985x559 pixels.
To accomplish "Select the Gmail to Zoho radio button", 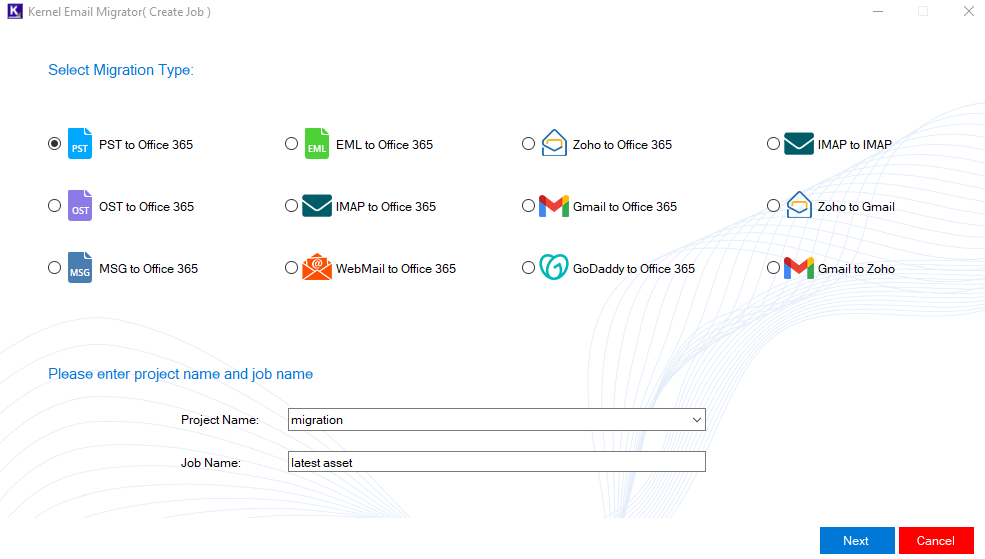I will click(773, 268).
